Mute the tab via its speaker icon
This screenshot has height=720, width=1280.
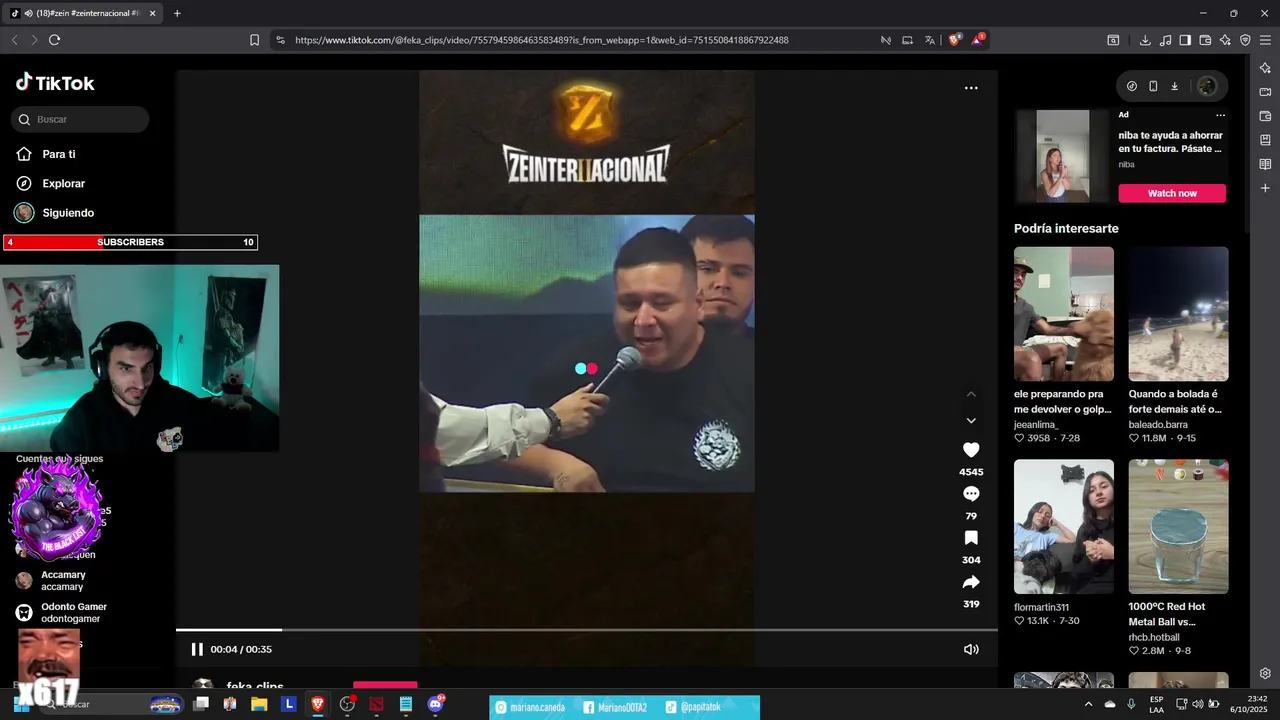click(x=29, y=13)
